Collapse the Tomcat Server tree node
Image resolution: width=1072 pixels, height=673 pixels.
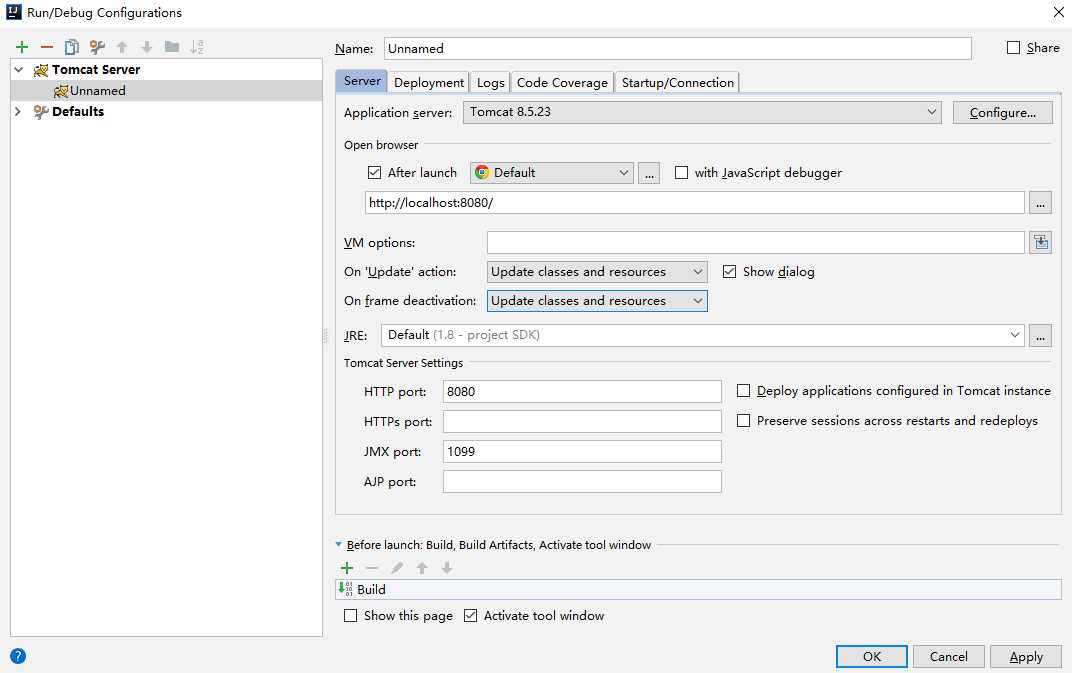pos(19,70)
